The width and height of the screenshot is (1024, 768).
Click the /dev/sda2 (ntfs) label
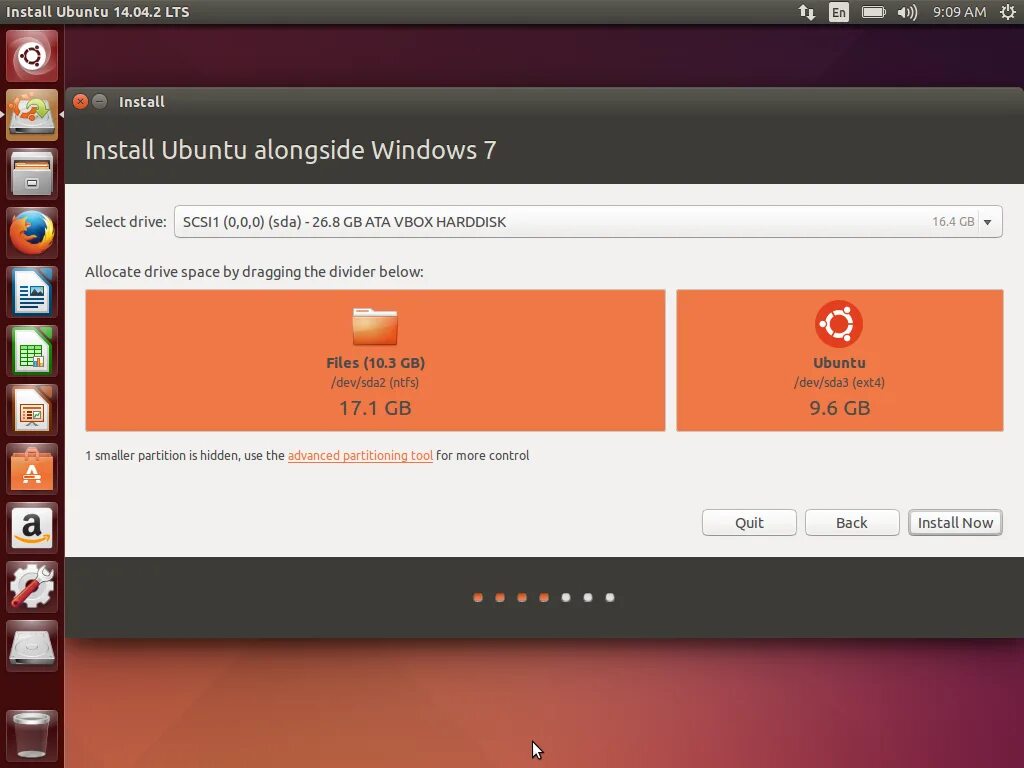tap(375, 383)
